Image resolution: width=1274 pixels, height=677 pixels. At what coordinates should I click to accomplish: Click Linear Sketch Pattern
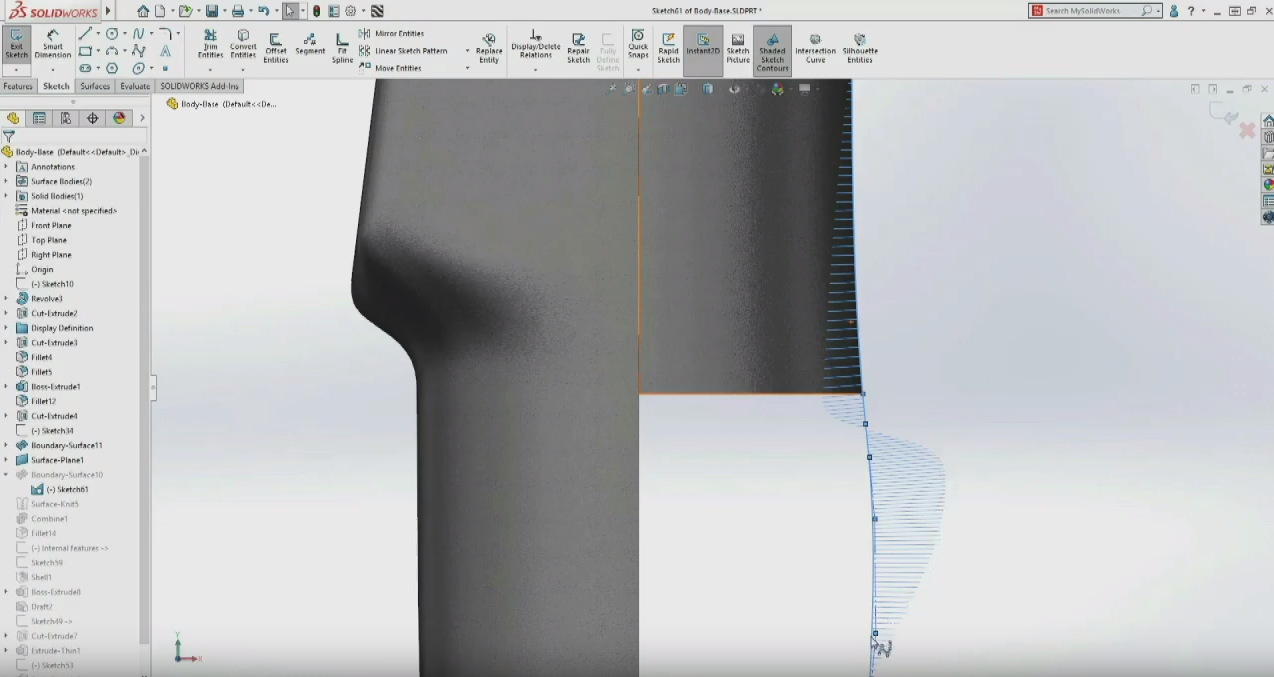click(403, 51)
